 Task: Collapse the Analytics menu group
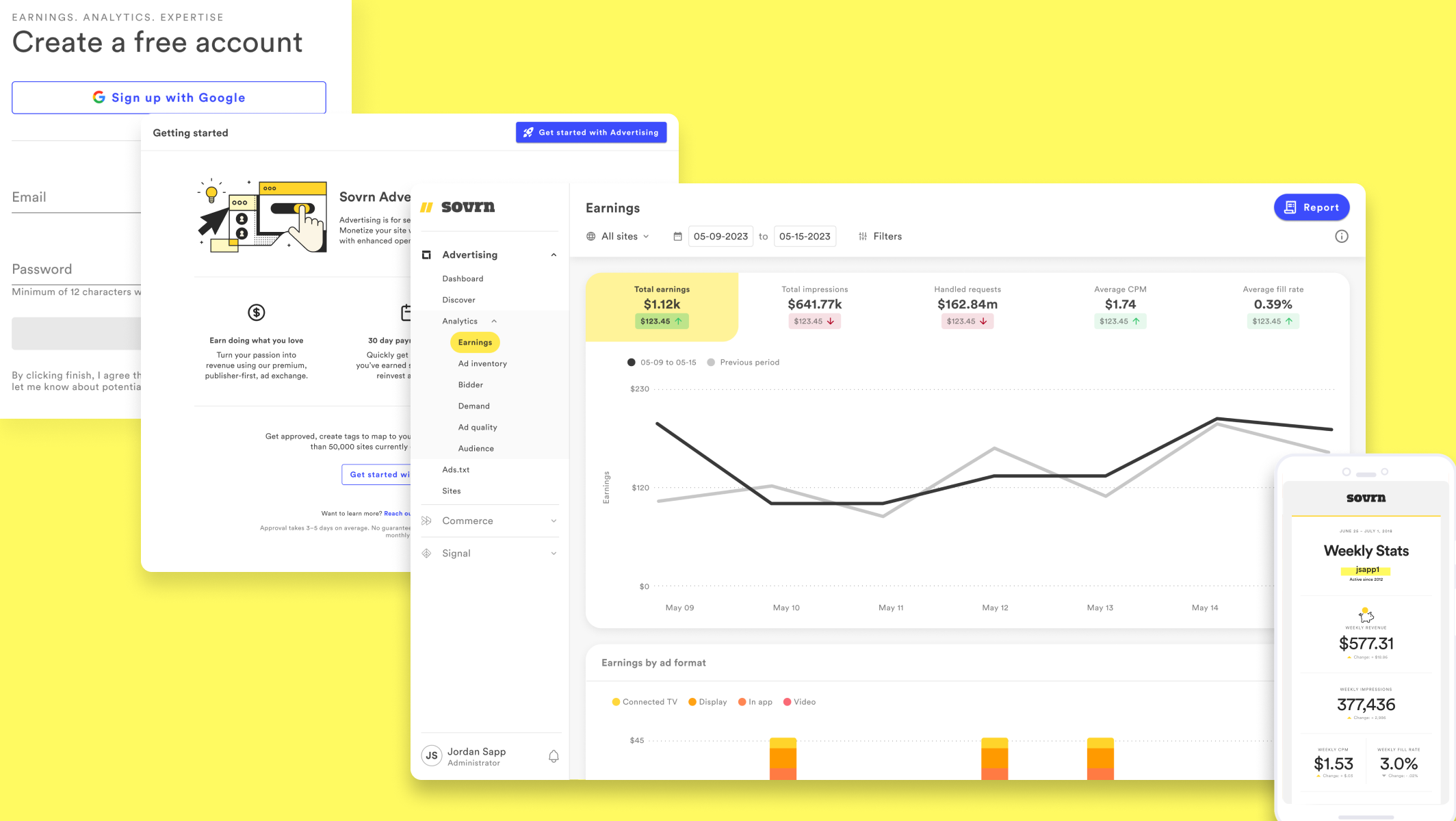click(493, 320)
